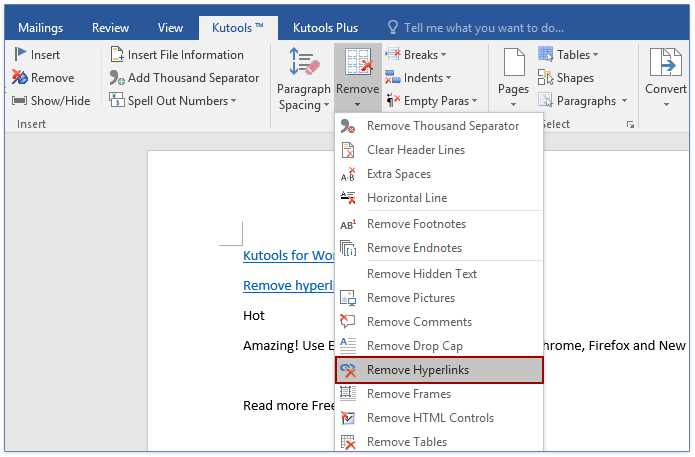Expand the Paragraph Spacing dropdown arrow
Image resolution: width=695 pixels, height=457 pixels.
click(x=326, y=105)
